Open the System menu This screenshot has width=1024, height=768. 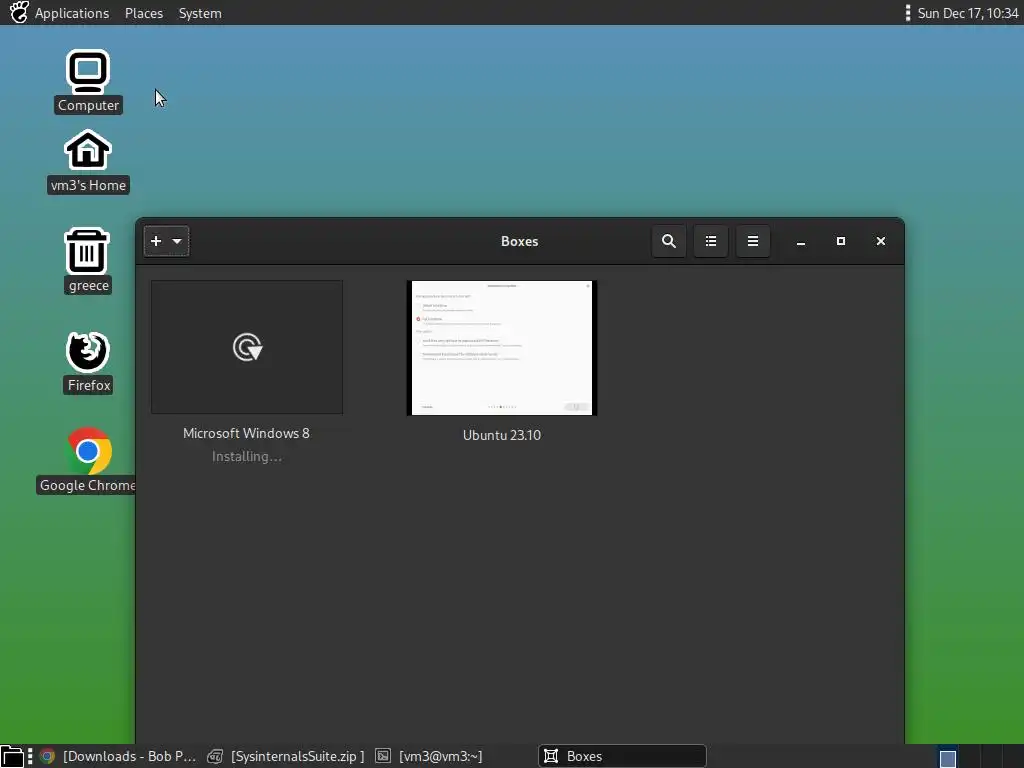point(200,13)
